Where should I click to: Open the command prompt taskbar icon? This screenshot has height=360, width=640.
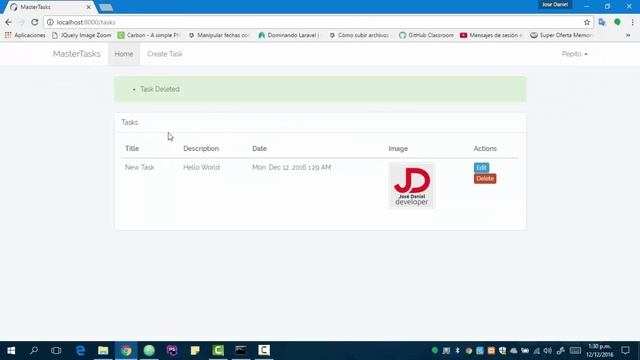coord(241,350)
